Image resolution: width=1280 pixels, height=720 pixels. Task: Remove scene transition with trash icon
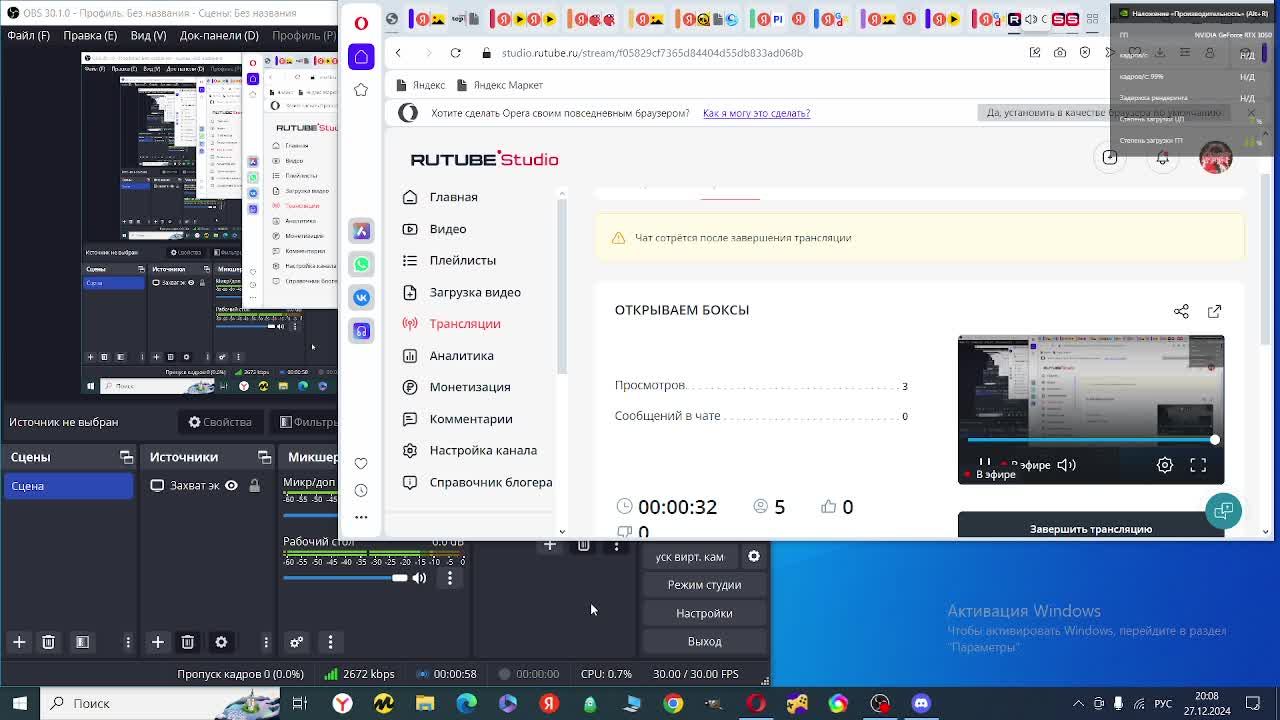point(583,545)
